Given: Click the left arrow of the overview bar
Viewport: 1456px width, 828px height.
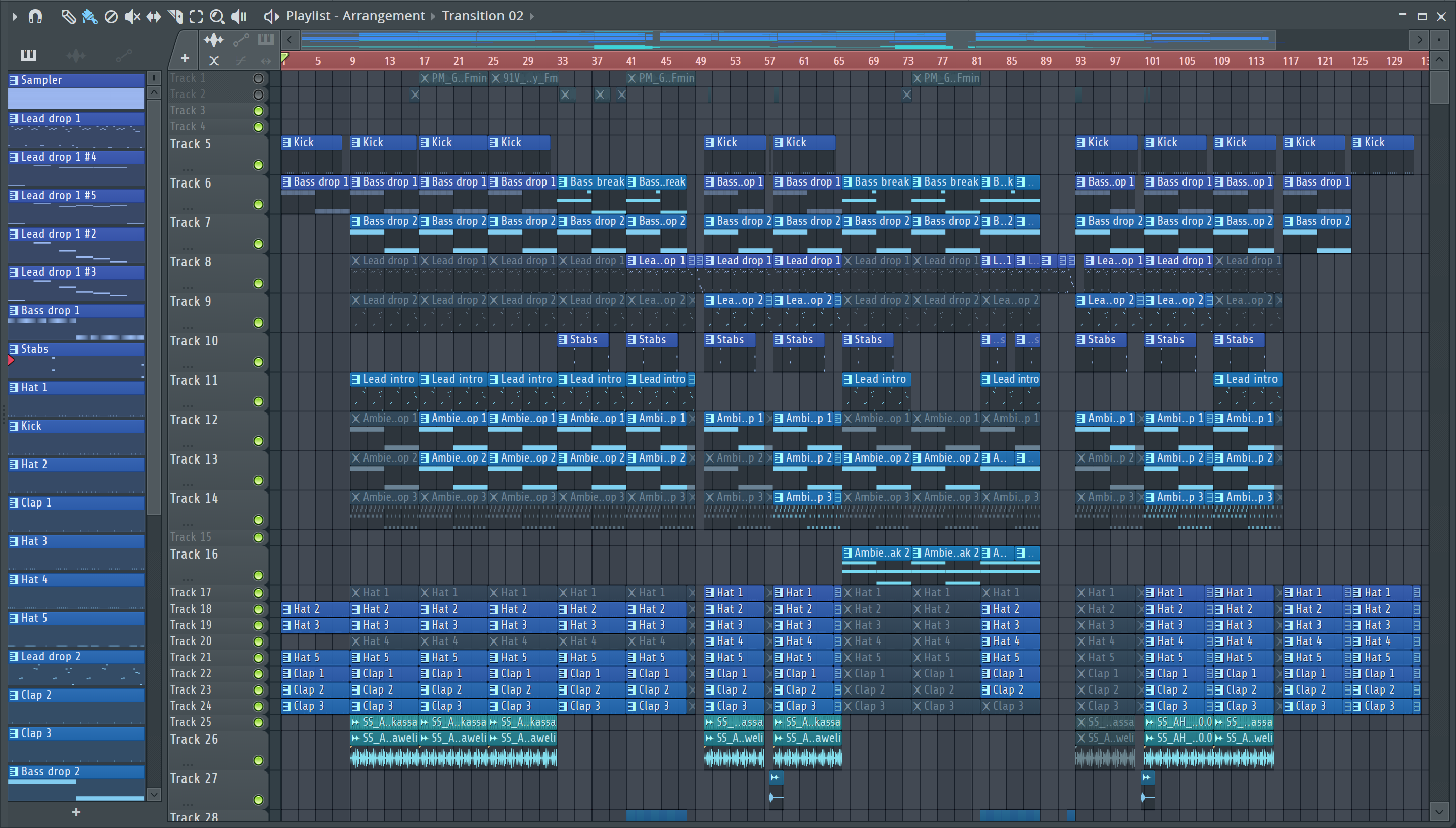Looking at the screenshot, I should (x=290, y=40).
